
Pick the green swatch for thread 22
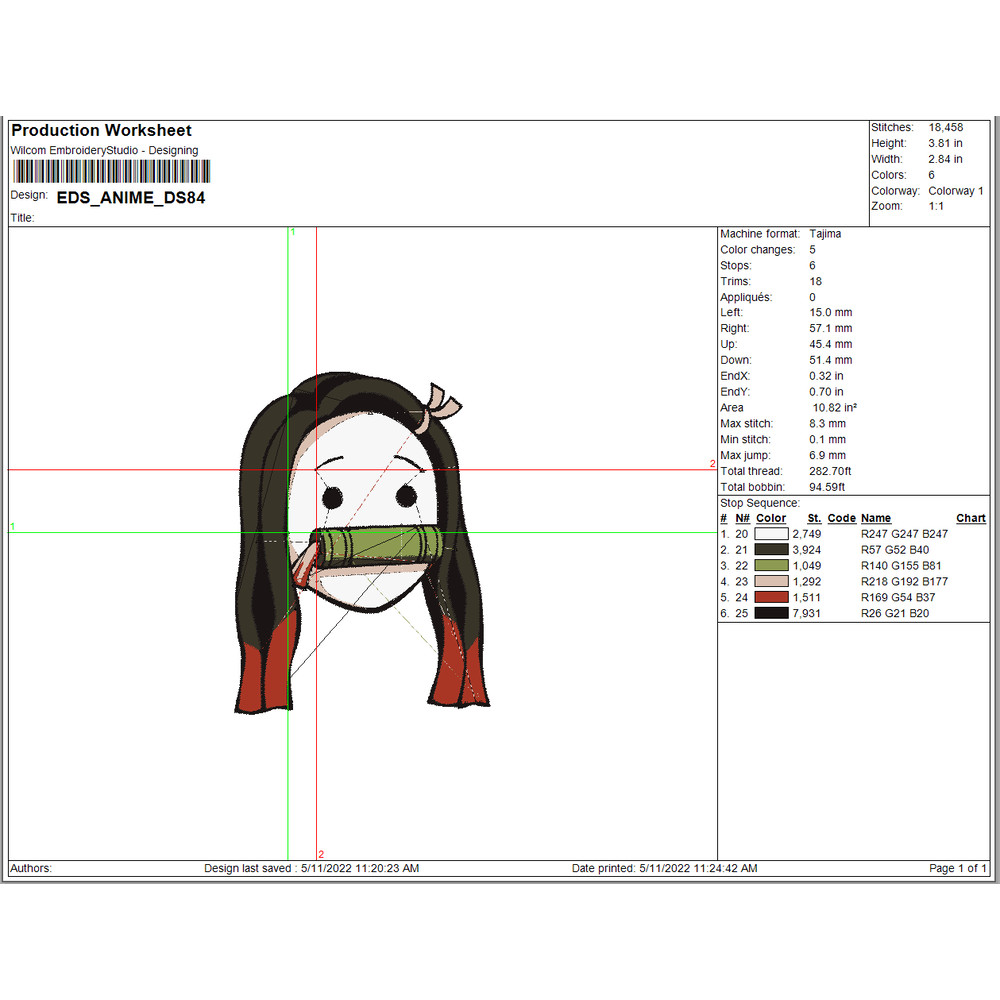(x=772, y=566)
